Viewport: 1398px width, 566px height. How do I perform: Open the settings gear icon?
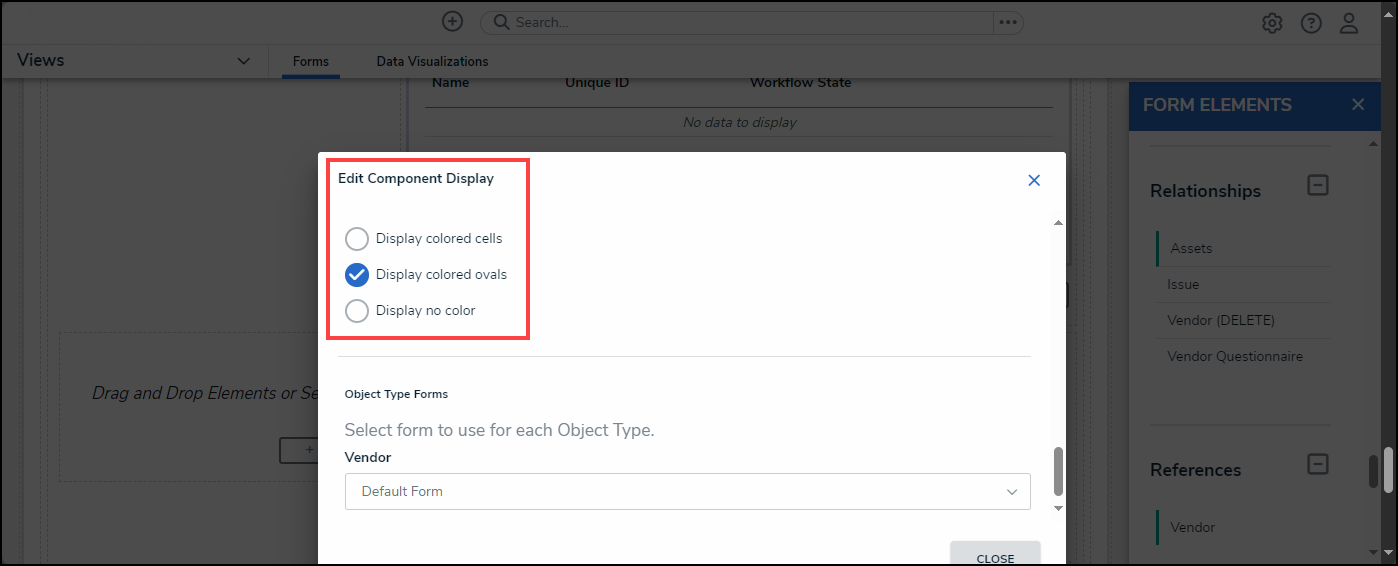(x=1272, y=23)
